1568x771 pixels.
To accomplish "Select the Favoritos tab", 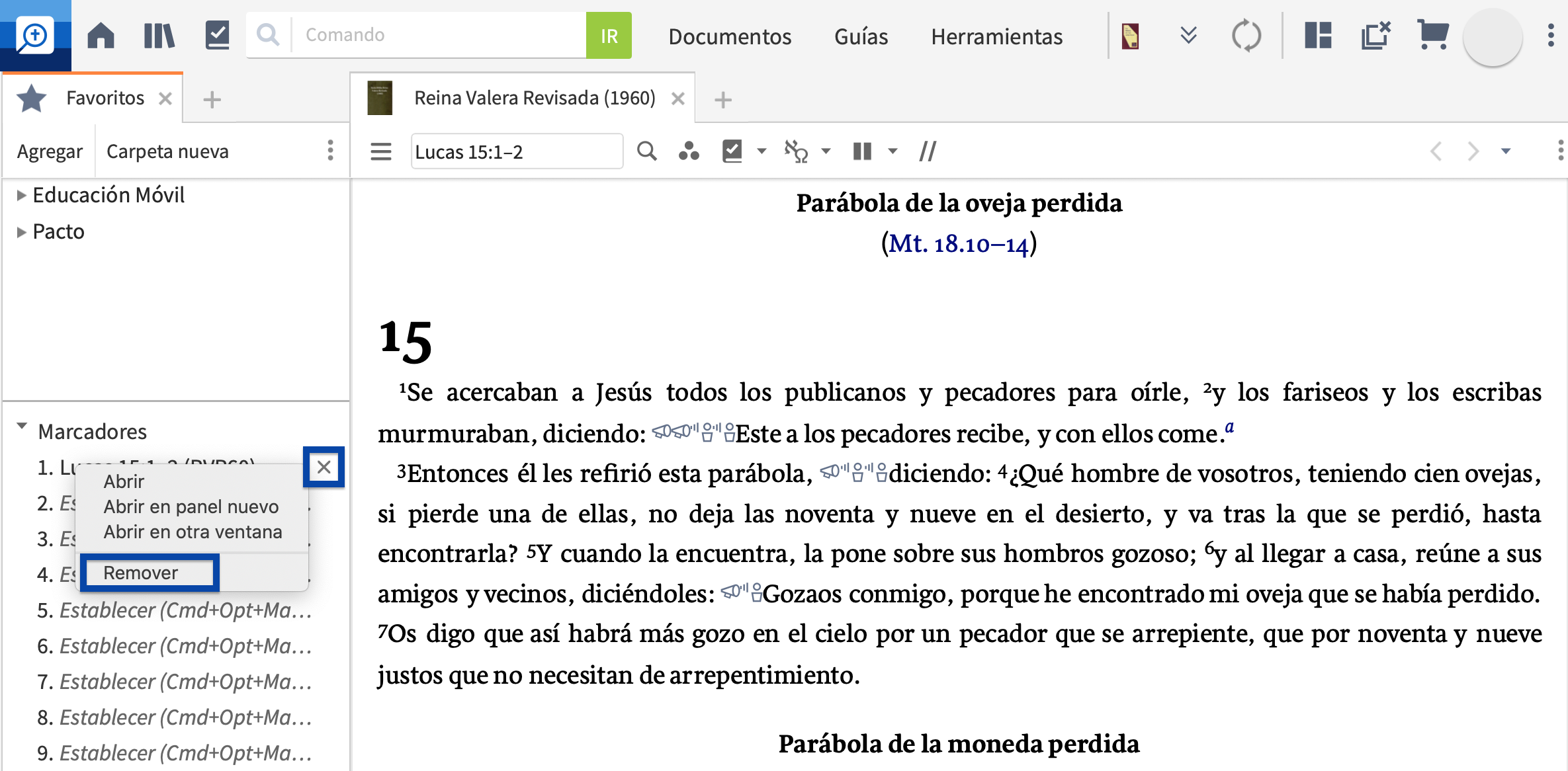I will (x=93, y=98).
